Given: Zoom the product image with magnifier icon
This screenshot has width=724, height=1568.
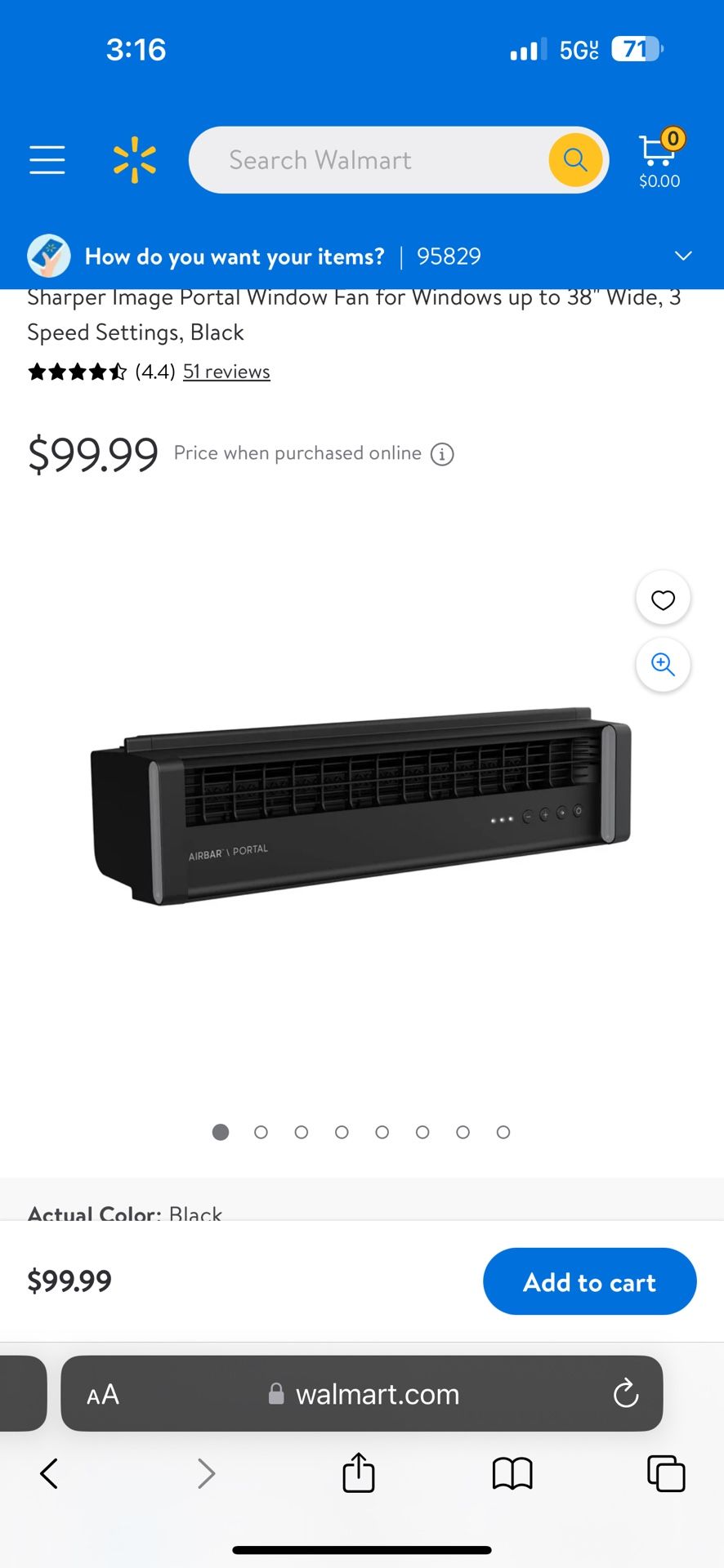Looking at the screenshot, I should (663, 665).
